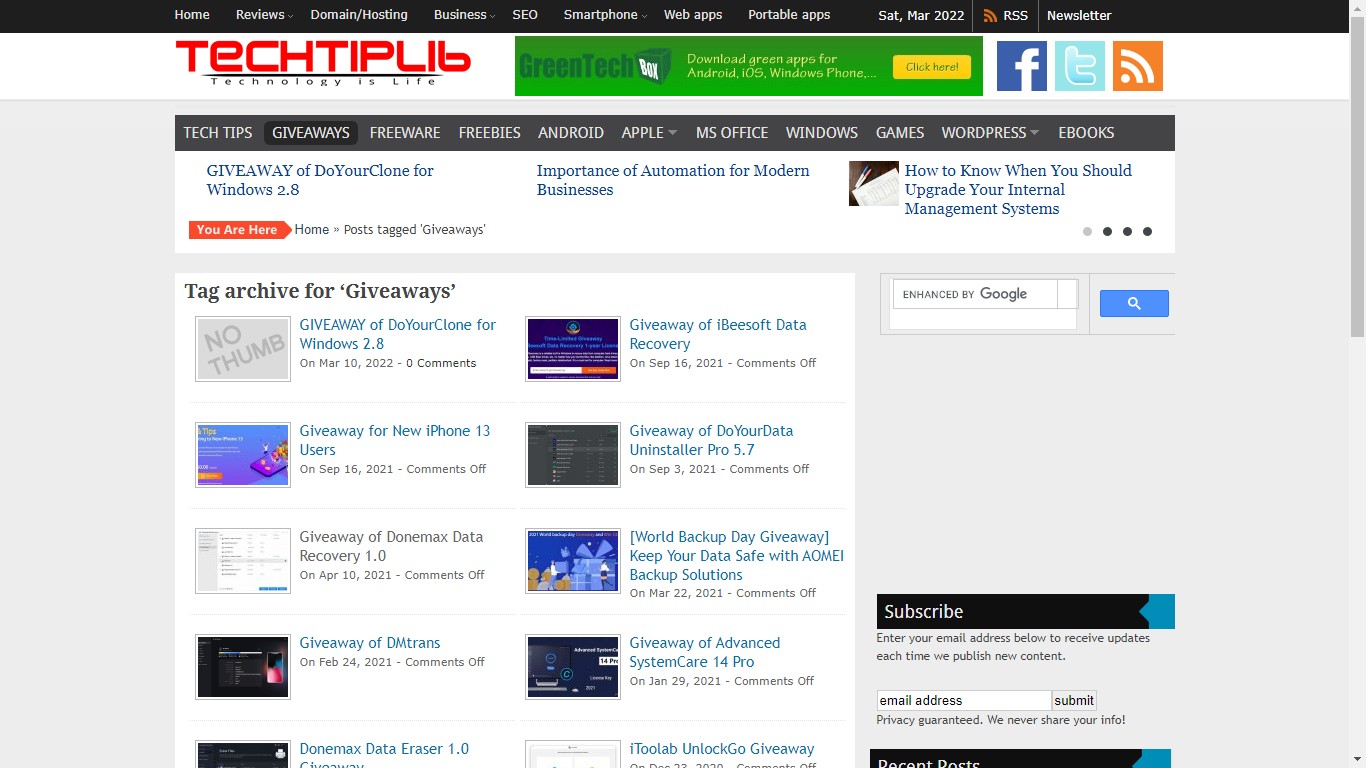Screen dimensions: 1366x768
Task: Expand the Smartphone menu arrow
Action: point(644,16)
